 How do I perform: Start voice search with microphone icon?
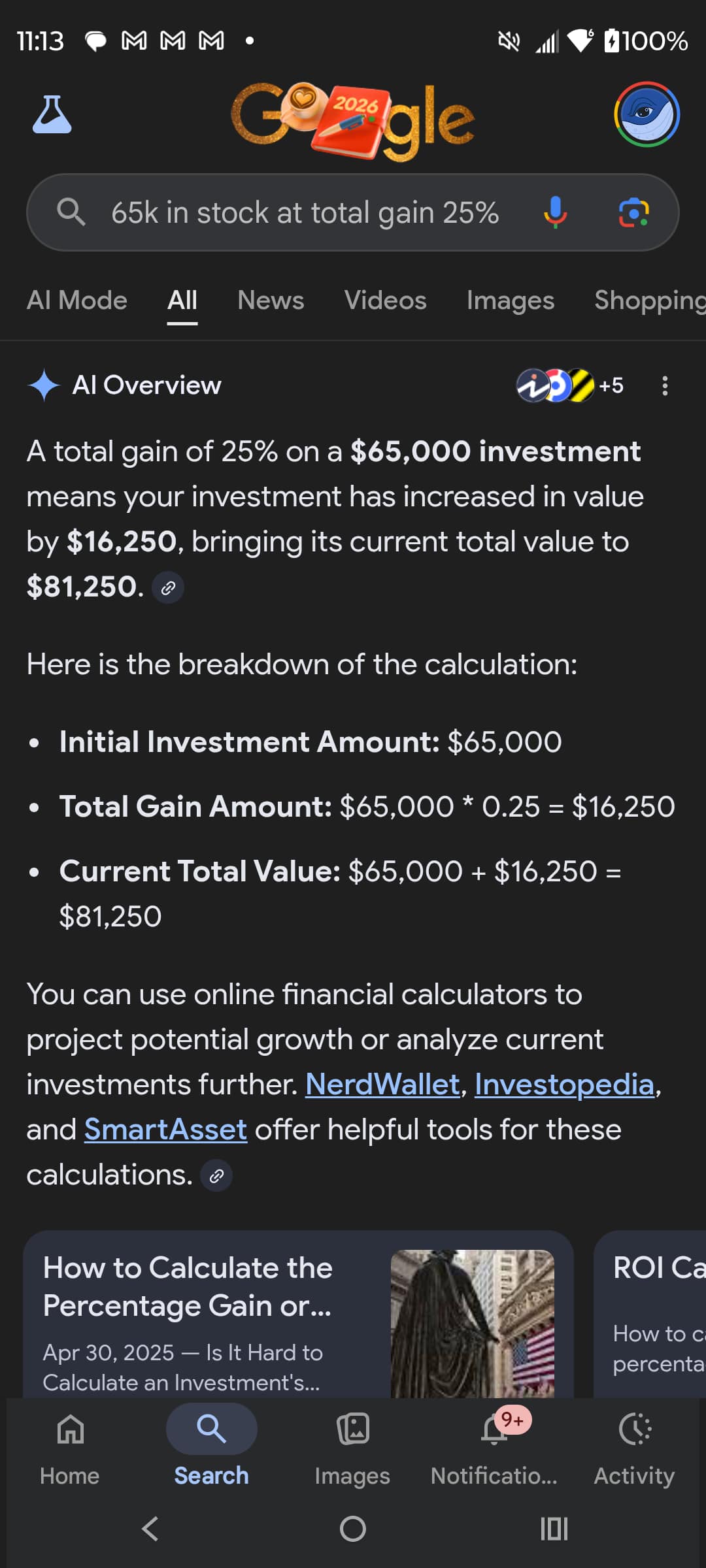coord(555,212)
